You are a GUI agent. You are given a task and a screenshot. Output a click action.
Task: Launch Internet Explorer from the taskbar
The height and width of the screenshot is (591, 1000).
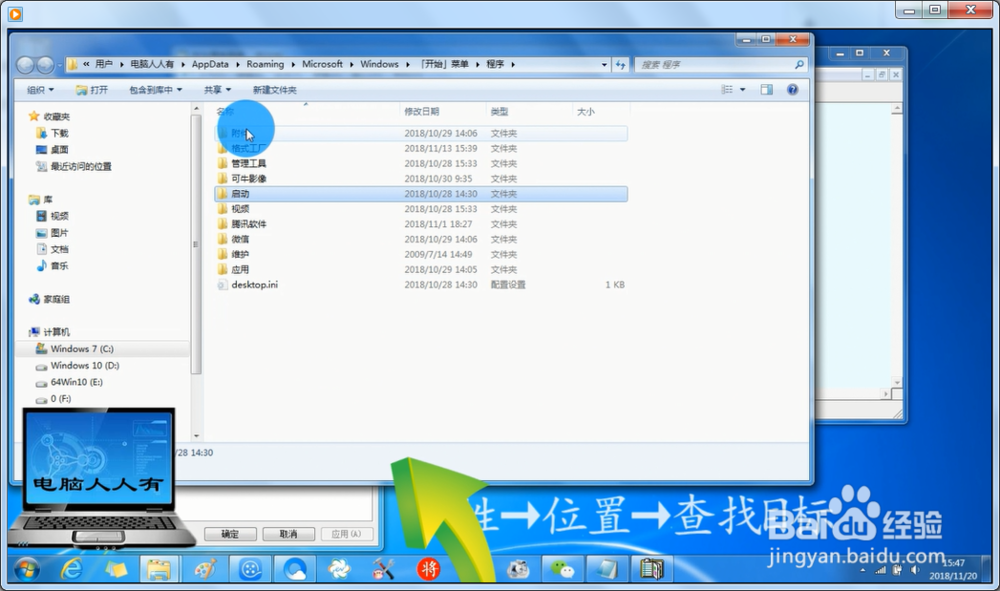[x=71, y=569]
